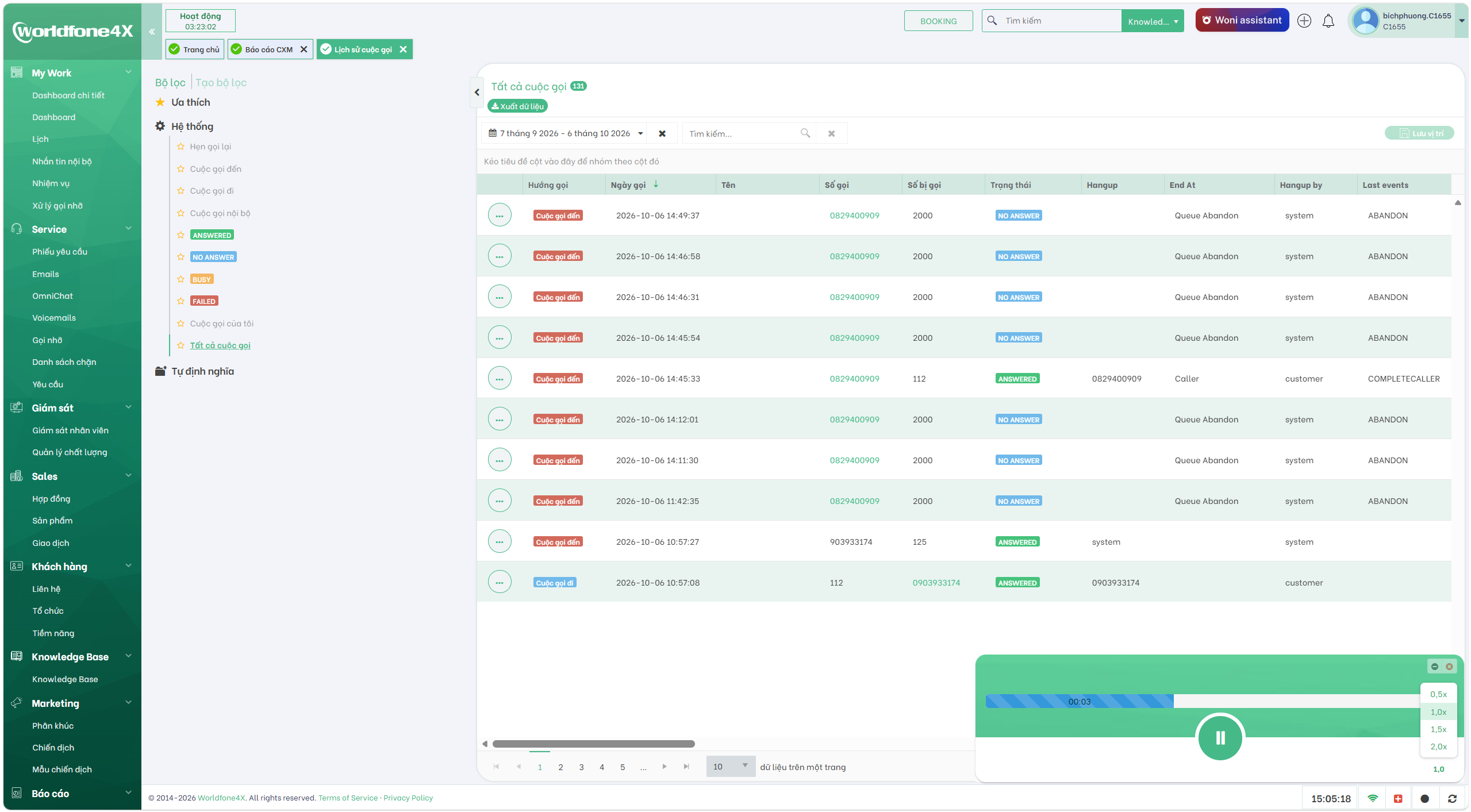Viewport: 1471px width, 812px height.
Task: Open row actions for call 14:45:33
Action: point(500,379)
